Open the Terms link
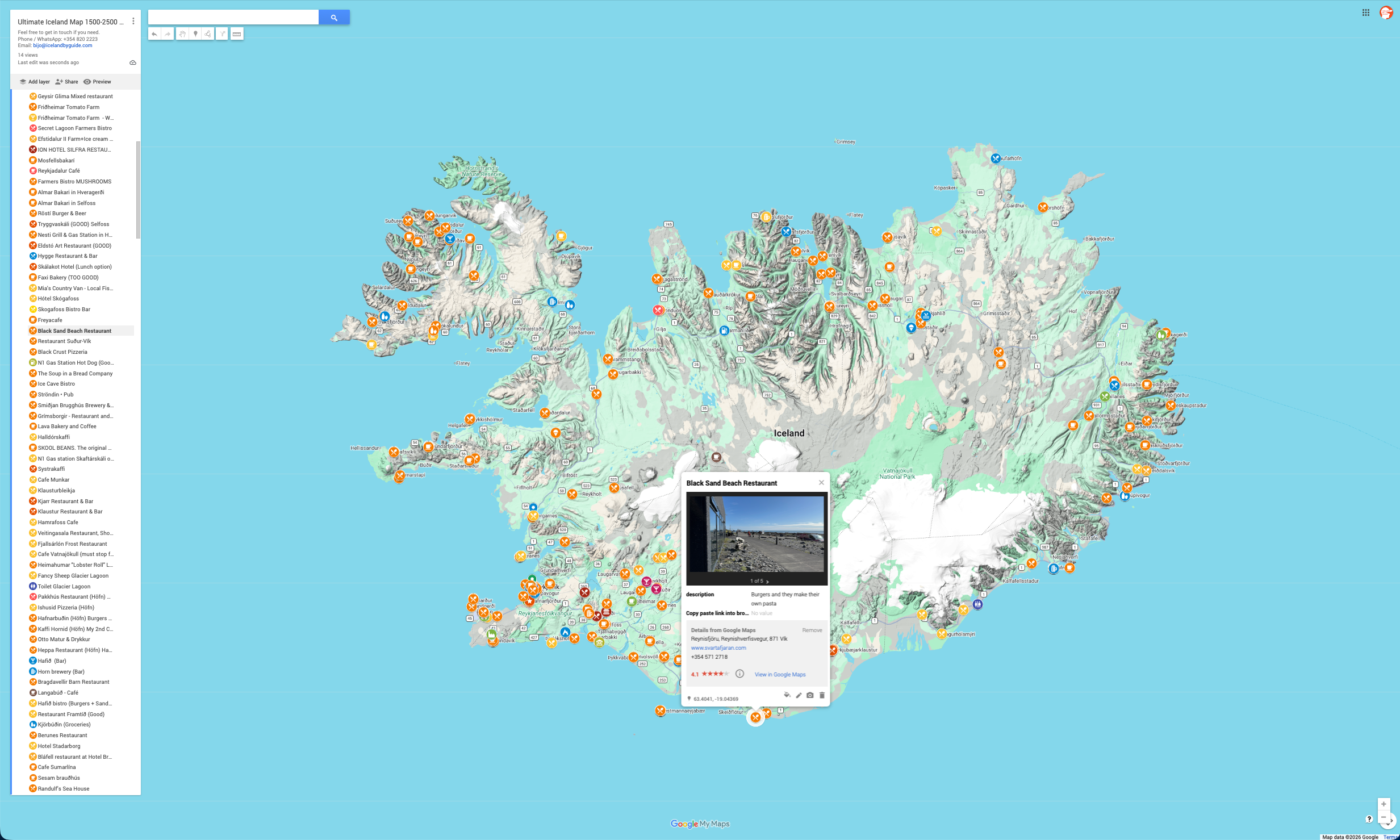Image resolution: width=1400 pixels, height=840 pixels. tap(1390, 837)
